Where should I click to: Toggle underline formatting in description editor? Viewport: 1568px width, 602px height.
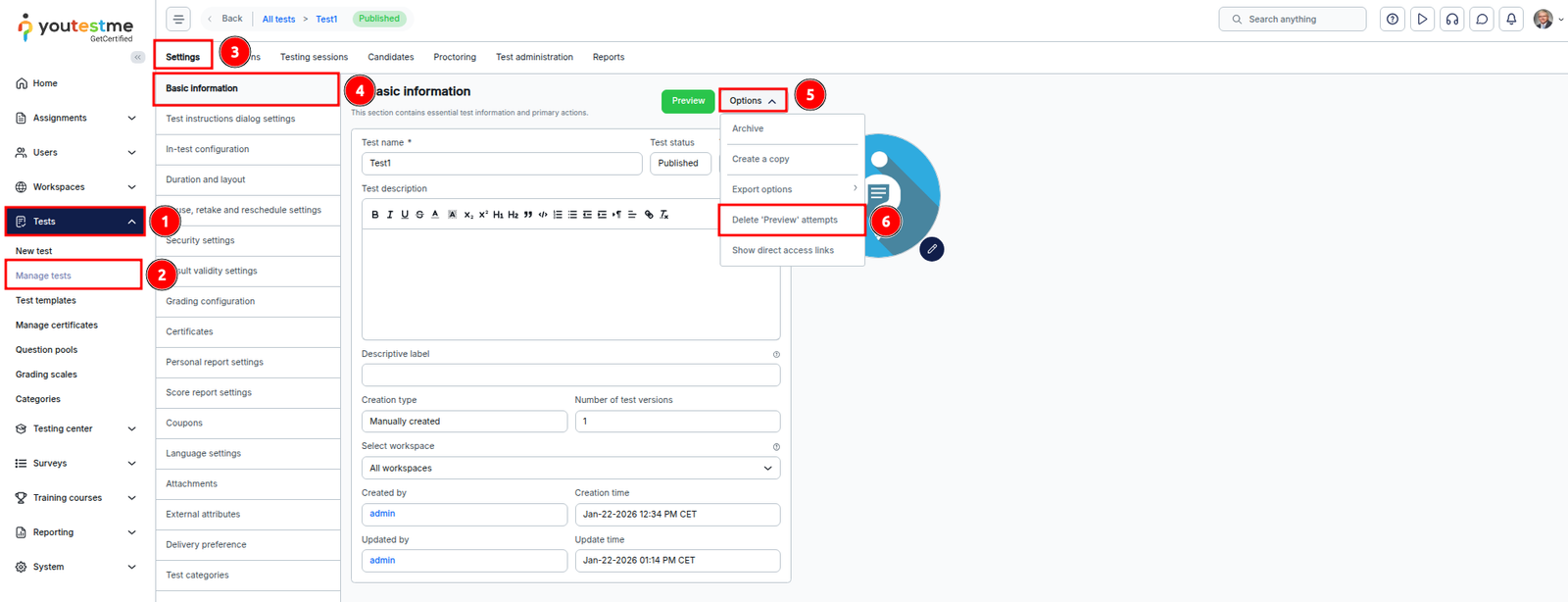click(405, 215)
